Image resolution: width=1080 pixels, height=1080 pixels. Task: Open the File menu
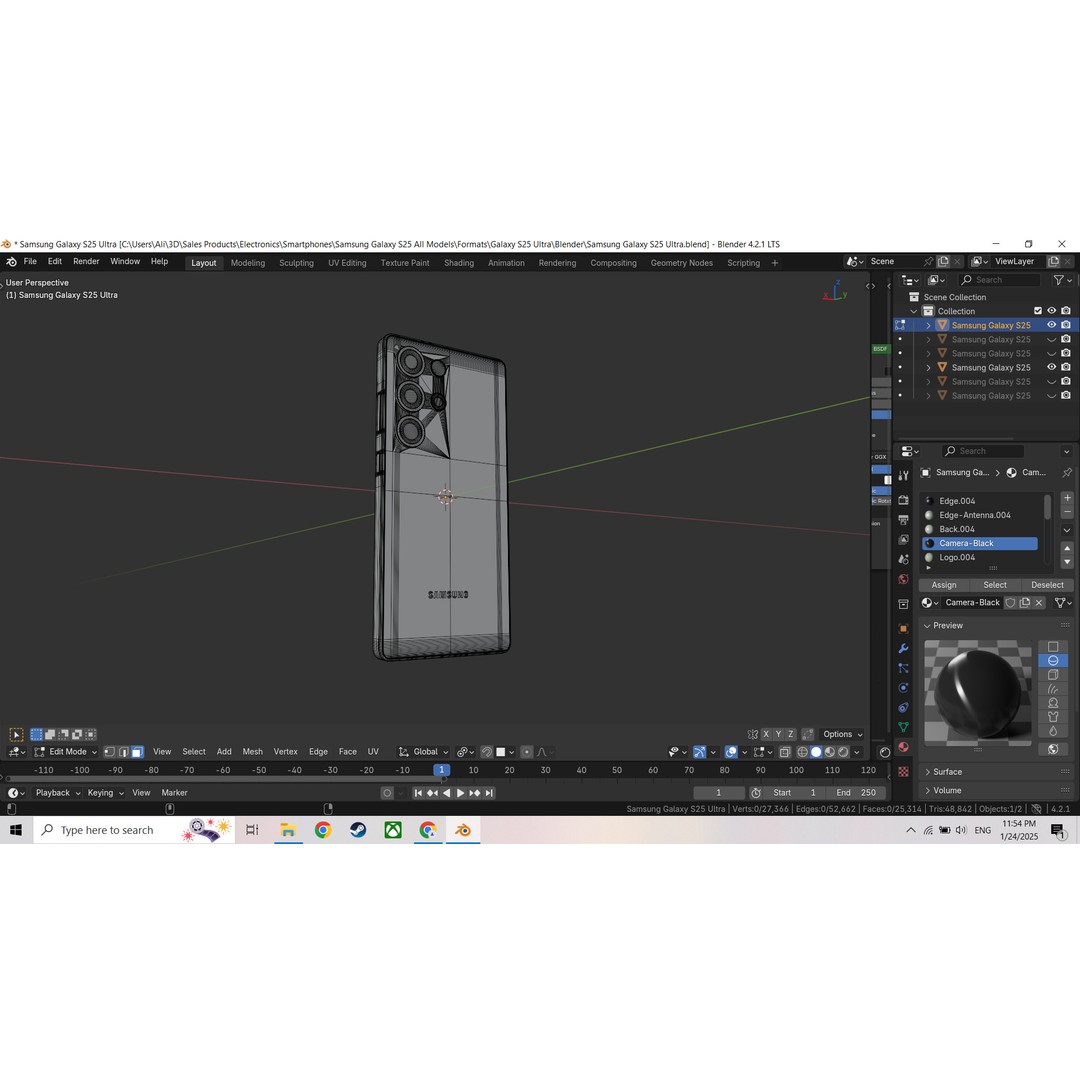pos(30,262)
